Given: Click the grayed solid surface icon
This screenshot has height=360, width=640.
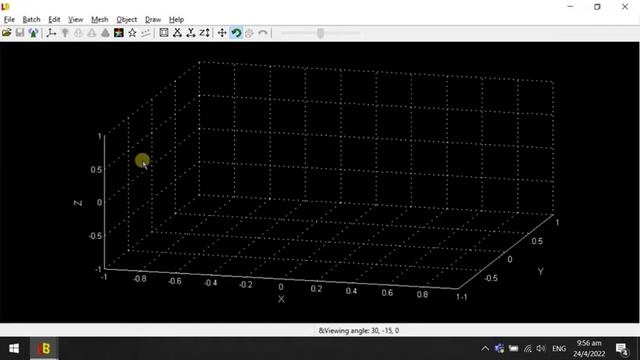Looking at the screenshot, I should tap(105, 33).
